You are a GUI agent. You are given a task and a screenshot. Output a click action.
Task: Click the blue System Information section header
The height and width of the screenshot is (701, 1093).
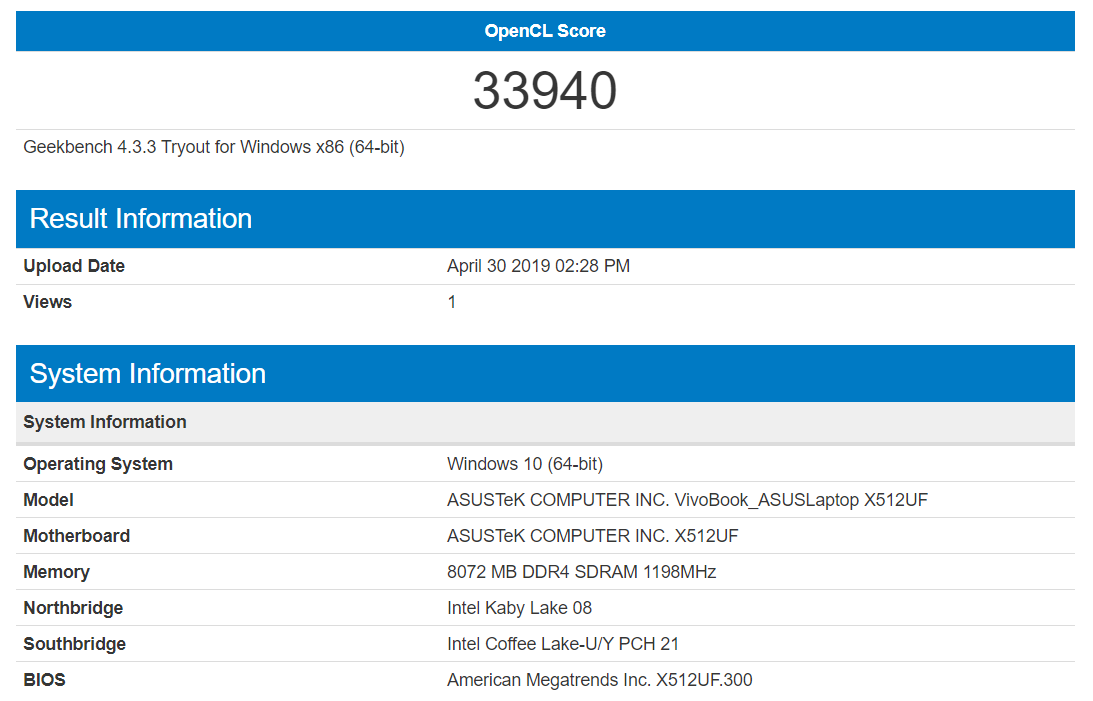(x=148, y=374)
